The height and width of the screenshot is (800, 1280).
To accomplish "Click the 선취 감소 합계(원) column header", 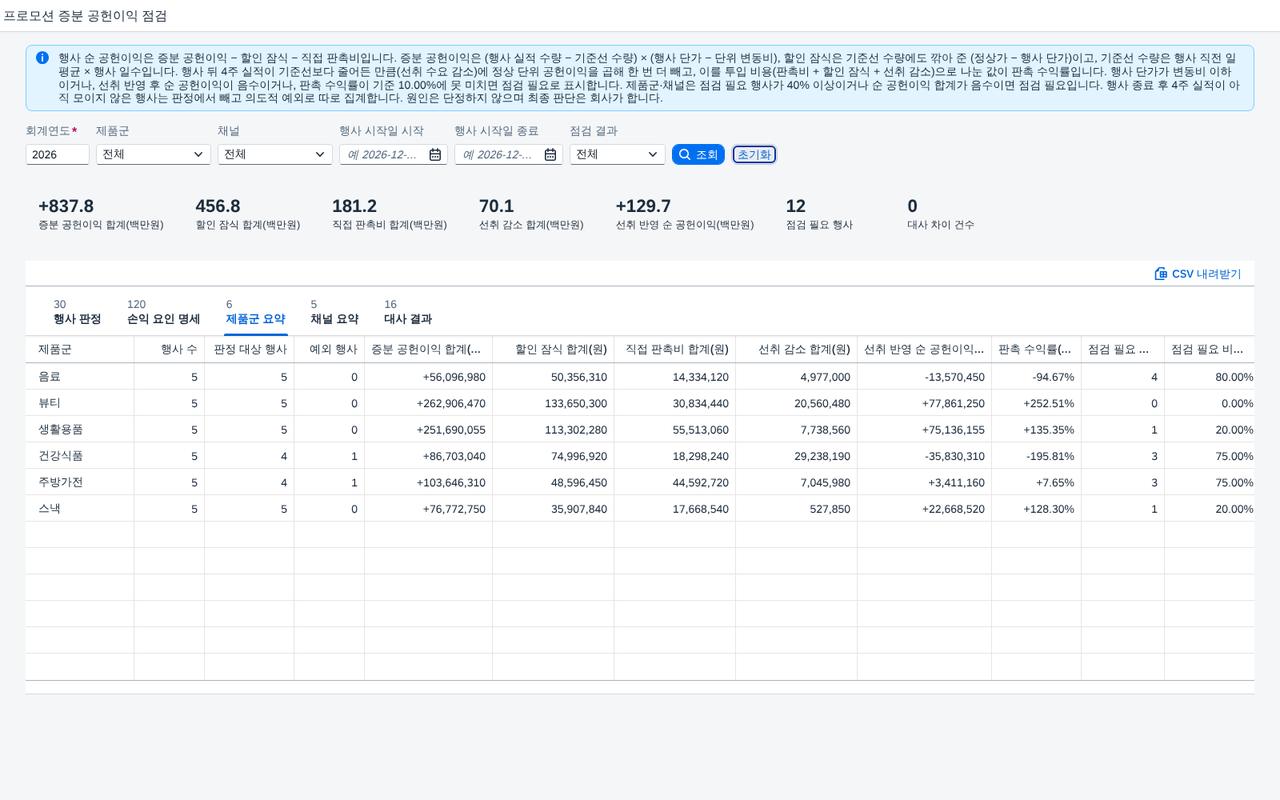I will click(x=797, y=350).
